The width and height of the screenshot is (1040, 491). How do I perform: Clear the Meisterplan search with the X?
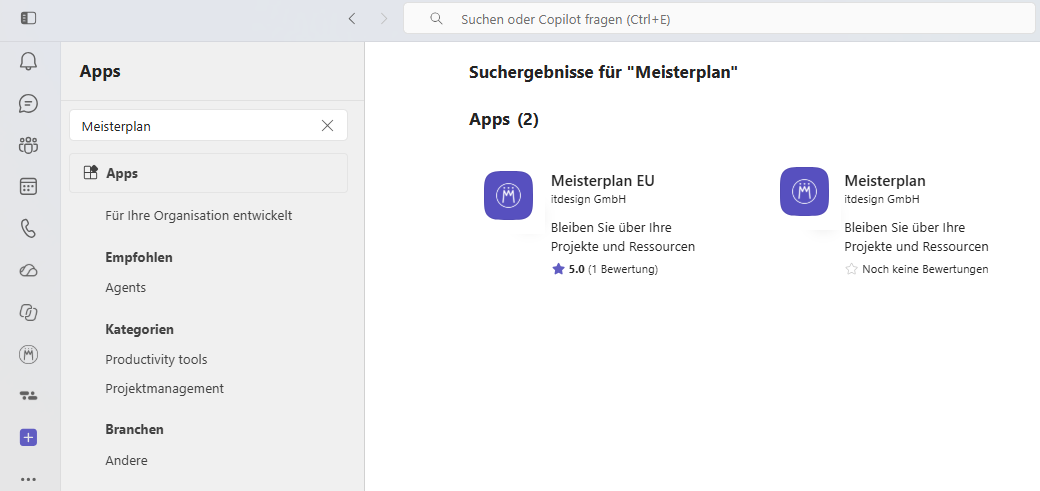coord(327,126)
